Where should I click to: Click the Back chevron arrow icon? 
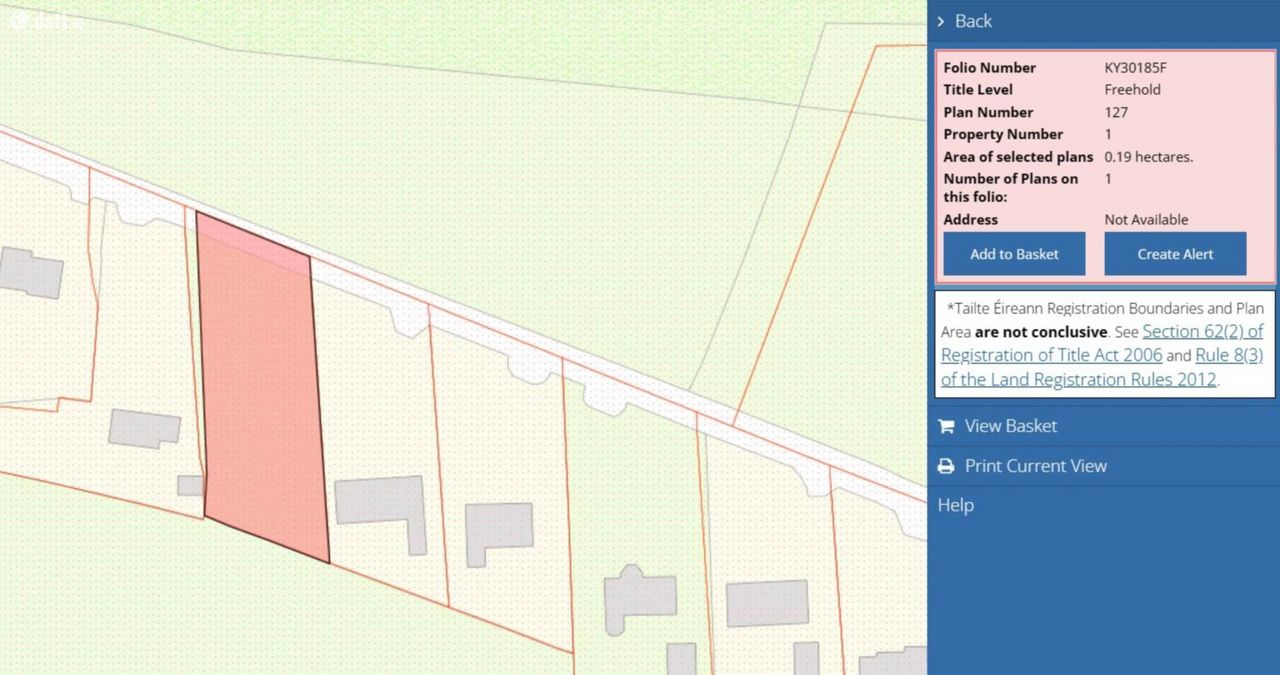941,21
